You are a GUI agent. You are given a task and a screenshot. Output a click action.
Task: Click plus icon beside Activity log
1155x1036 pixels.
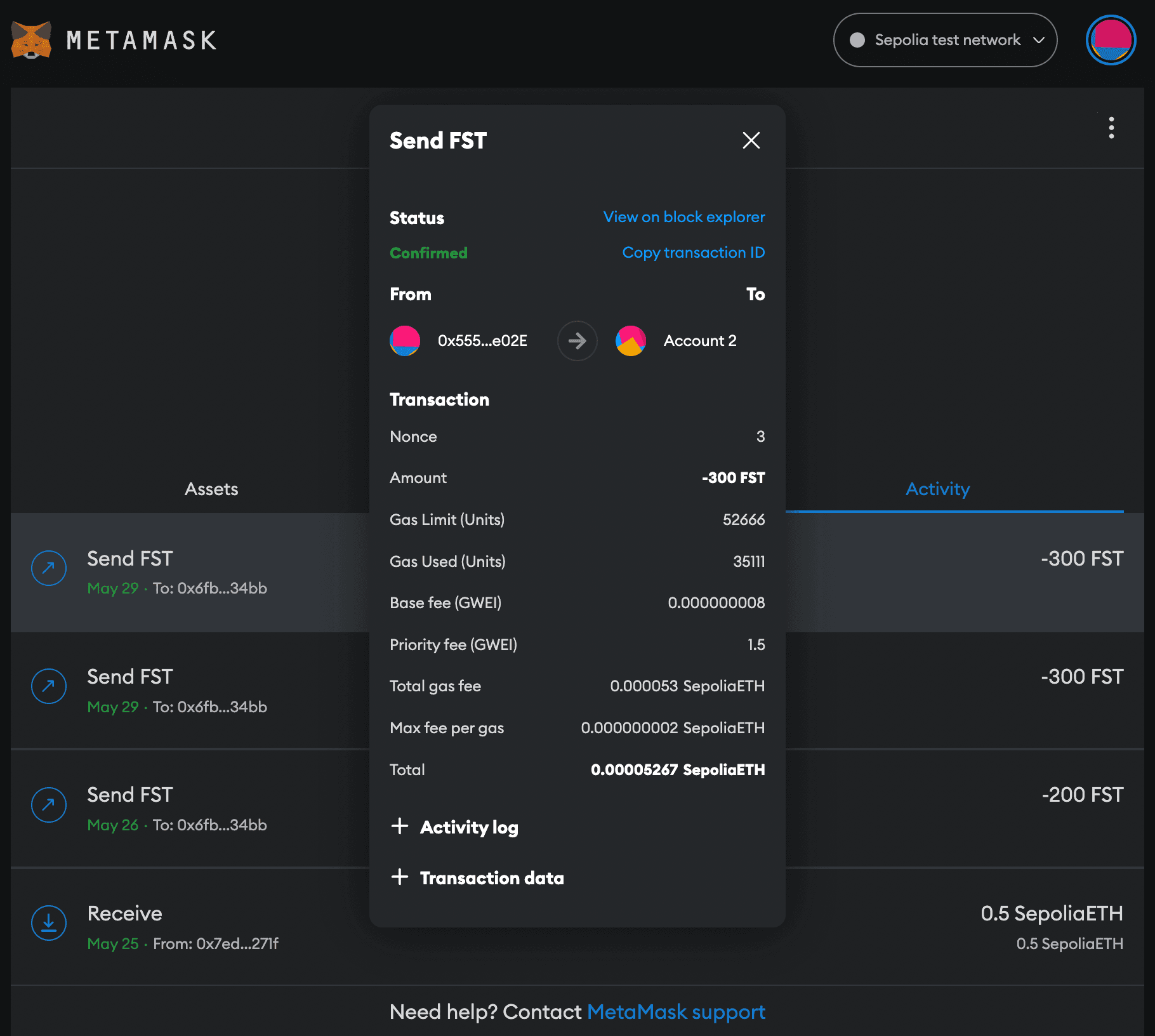(x=400, y=826)
